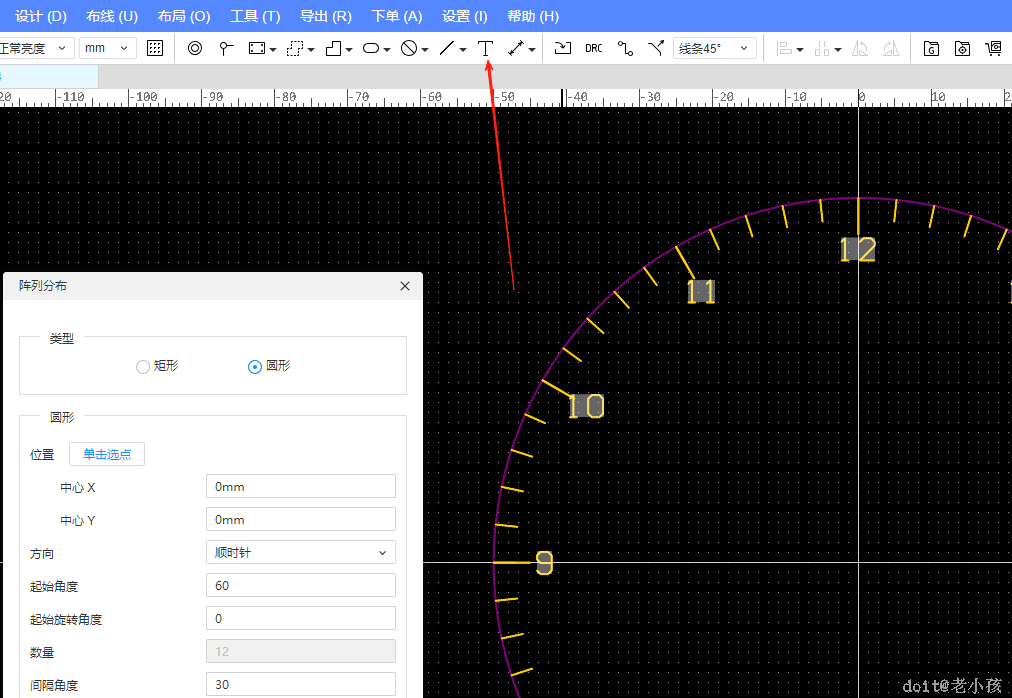Click the shopping cart order icon
This screenshot has height=698, width=1012.
click(x=993, y=48)
